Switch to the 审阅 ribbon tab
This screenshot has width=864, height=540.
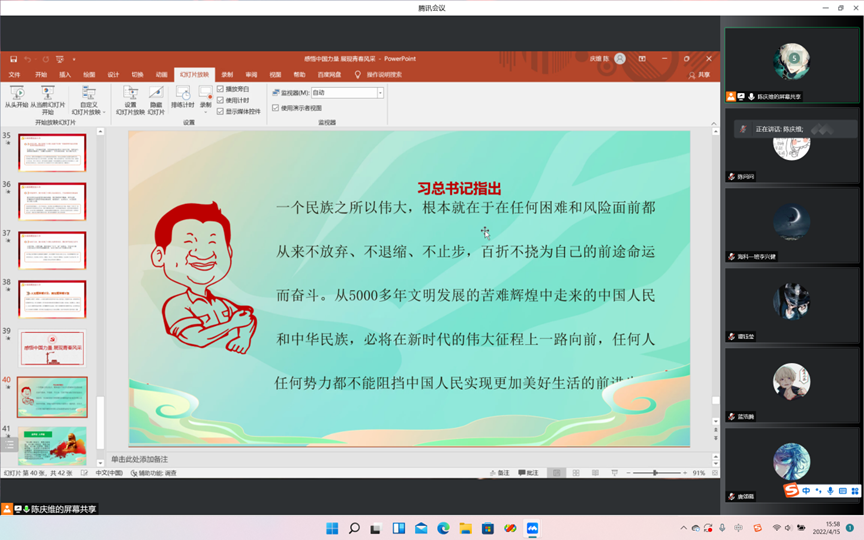coord(251,74)
